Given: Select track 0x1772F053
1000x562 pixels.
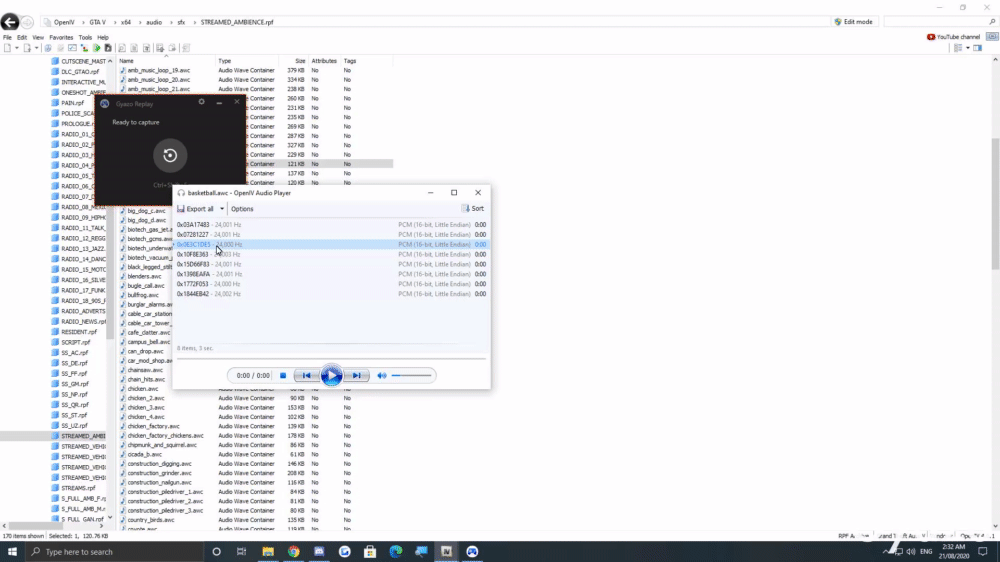Looking at the screenshot, I should (x=331, y=284).
